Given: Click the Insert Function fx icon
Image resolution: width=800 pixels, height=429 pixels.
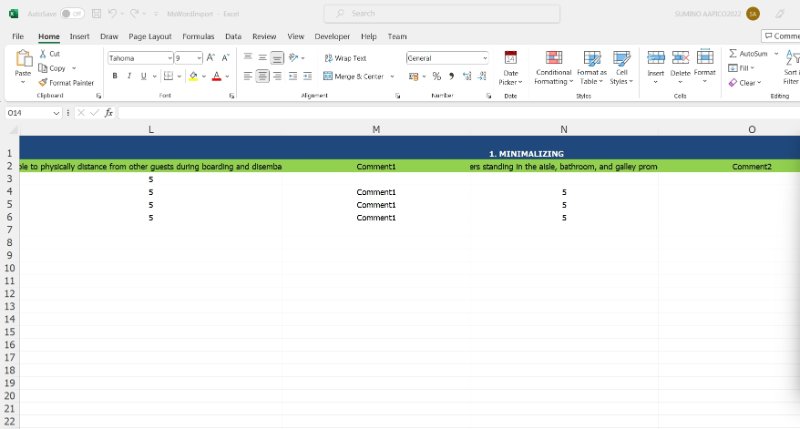Looking at the screenshot, I should tap(108, 113).
